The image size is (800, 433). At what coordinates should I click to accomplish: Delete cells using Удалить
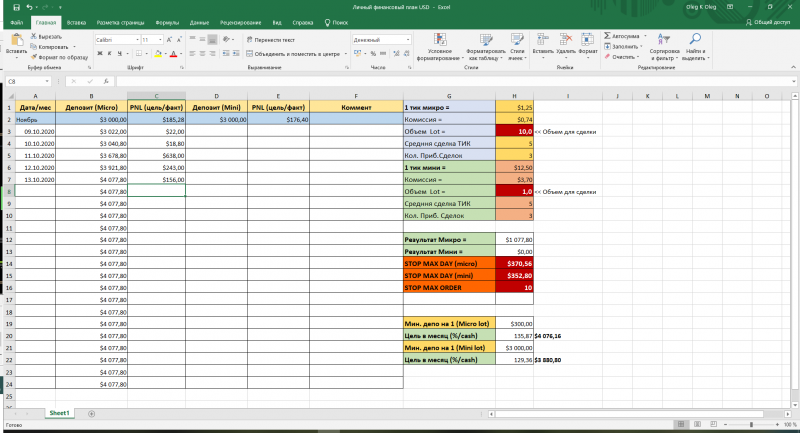pos(566,46)
